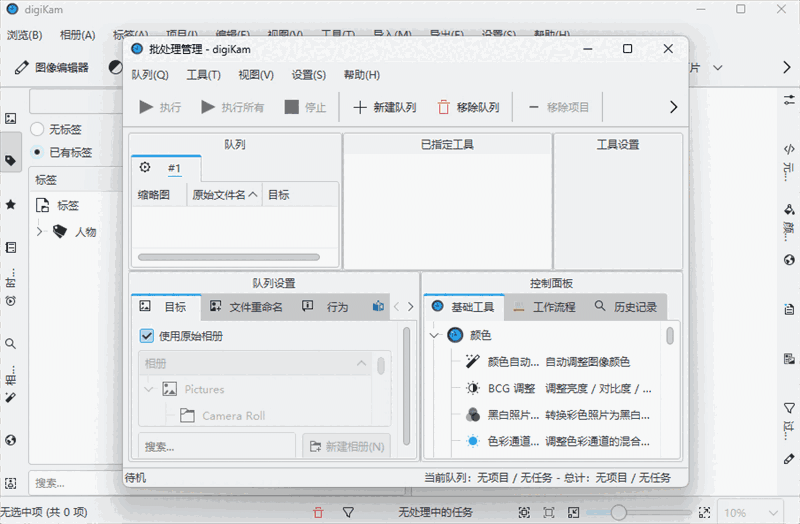
Task: Open 浏览(B) menu in main window
Action: (x=24, y=35)
